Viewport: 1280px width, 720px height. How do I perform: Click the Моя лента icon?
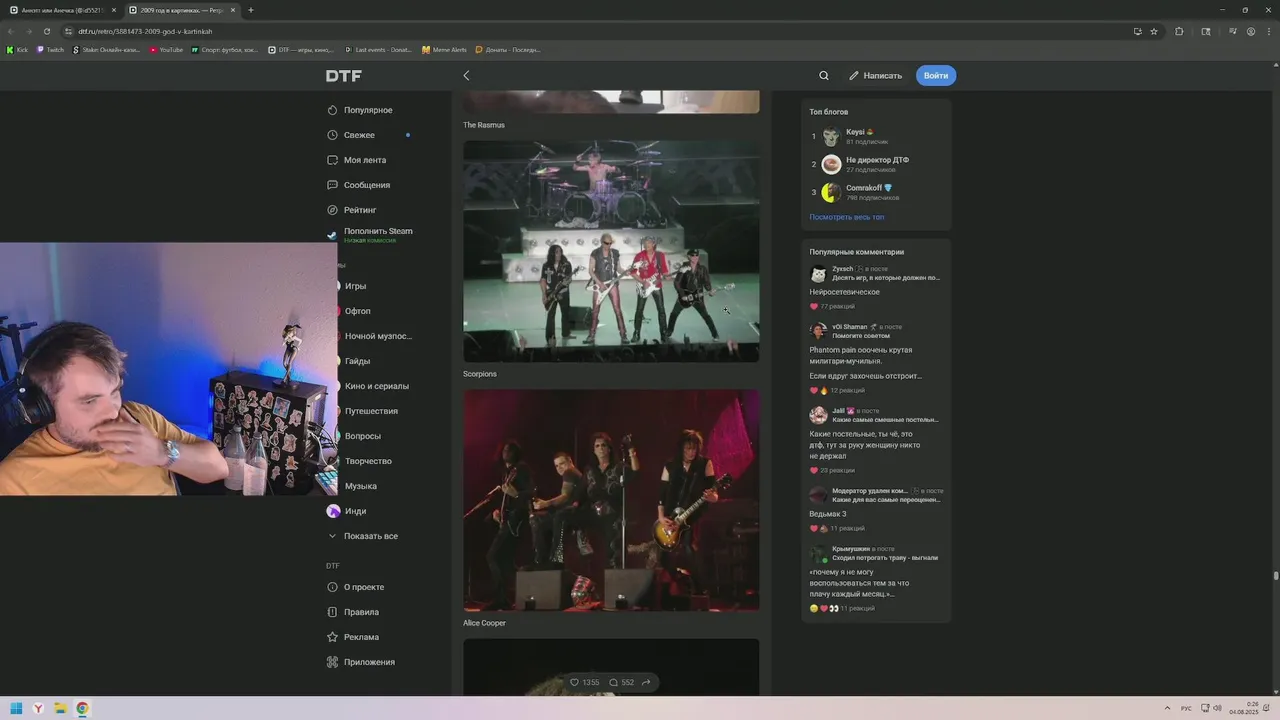coord(333,160)
